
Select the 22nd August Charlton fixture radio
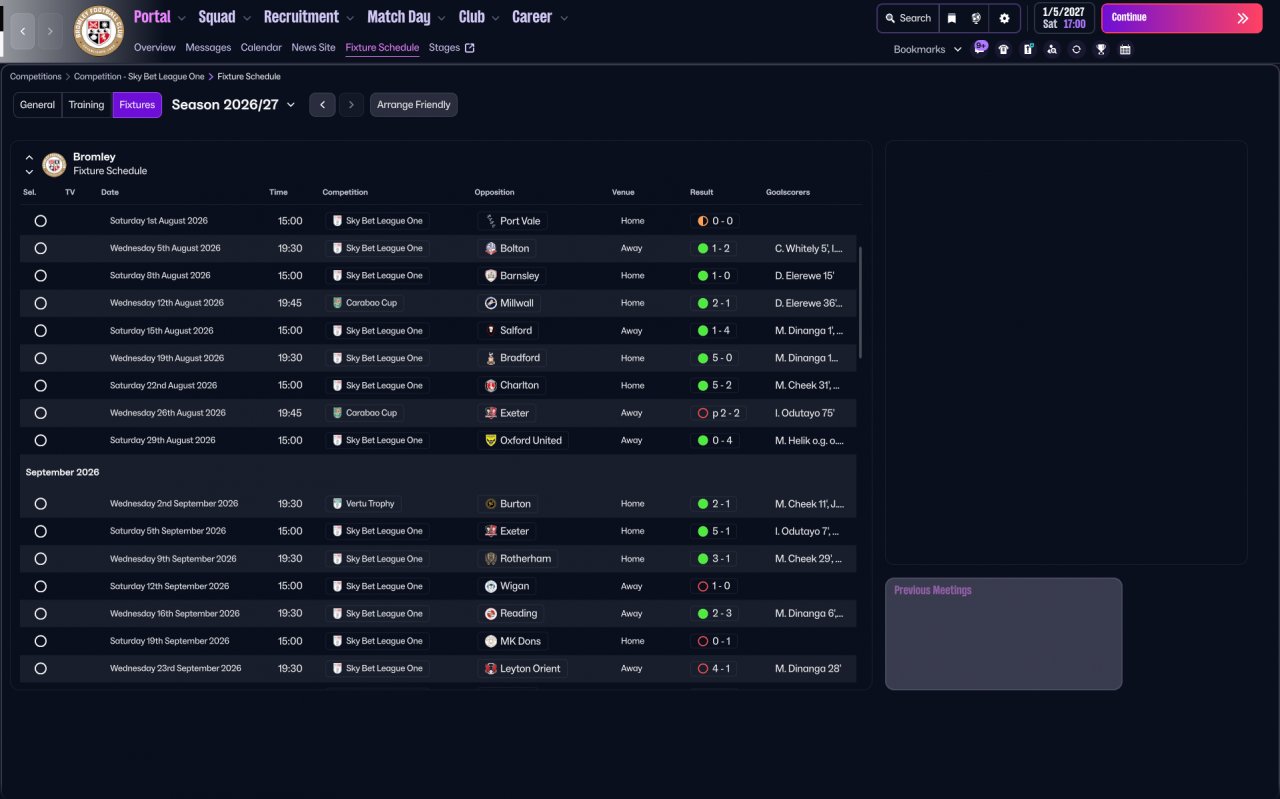[x=41, y=385]
